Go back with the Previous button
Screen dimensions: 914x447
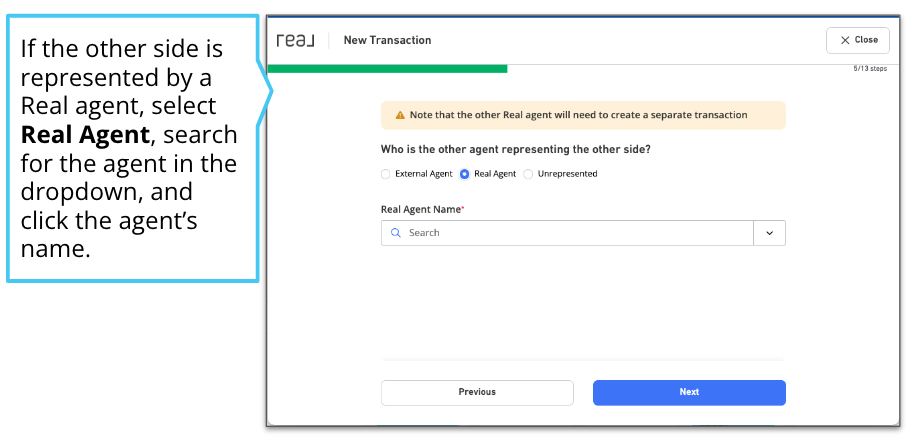tap(477, 392)
